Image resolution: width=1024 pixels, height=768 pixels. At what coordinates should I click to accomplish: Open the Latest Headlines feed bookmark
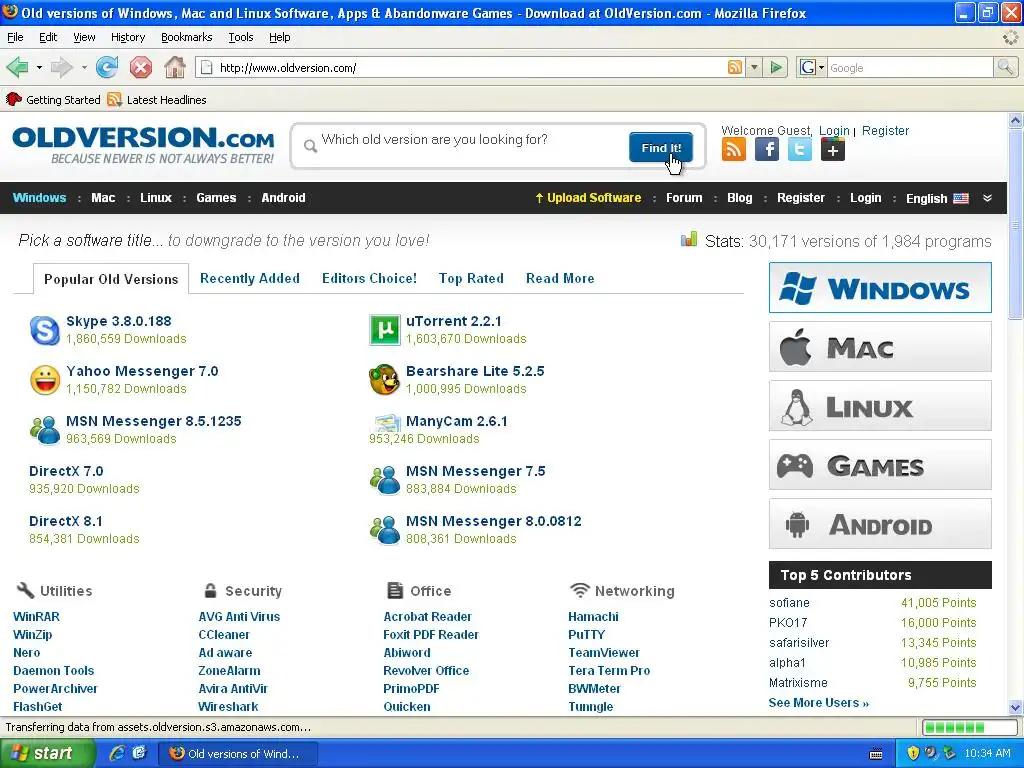[x=157, y=100]
